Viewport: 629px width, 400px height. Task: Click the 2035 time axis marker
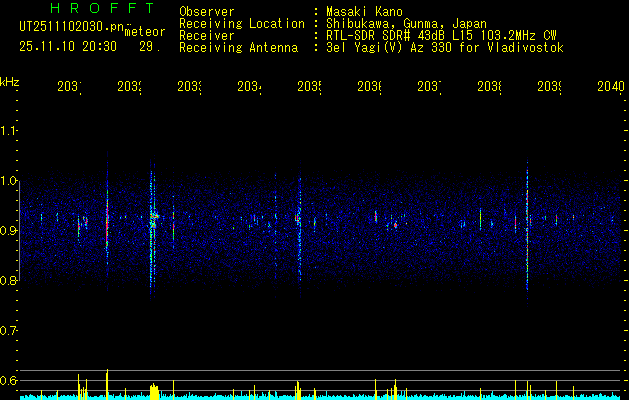tap(309, 87)
